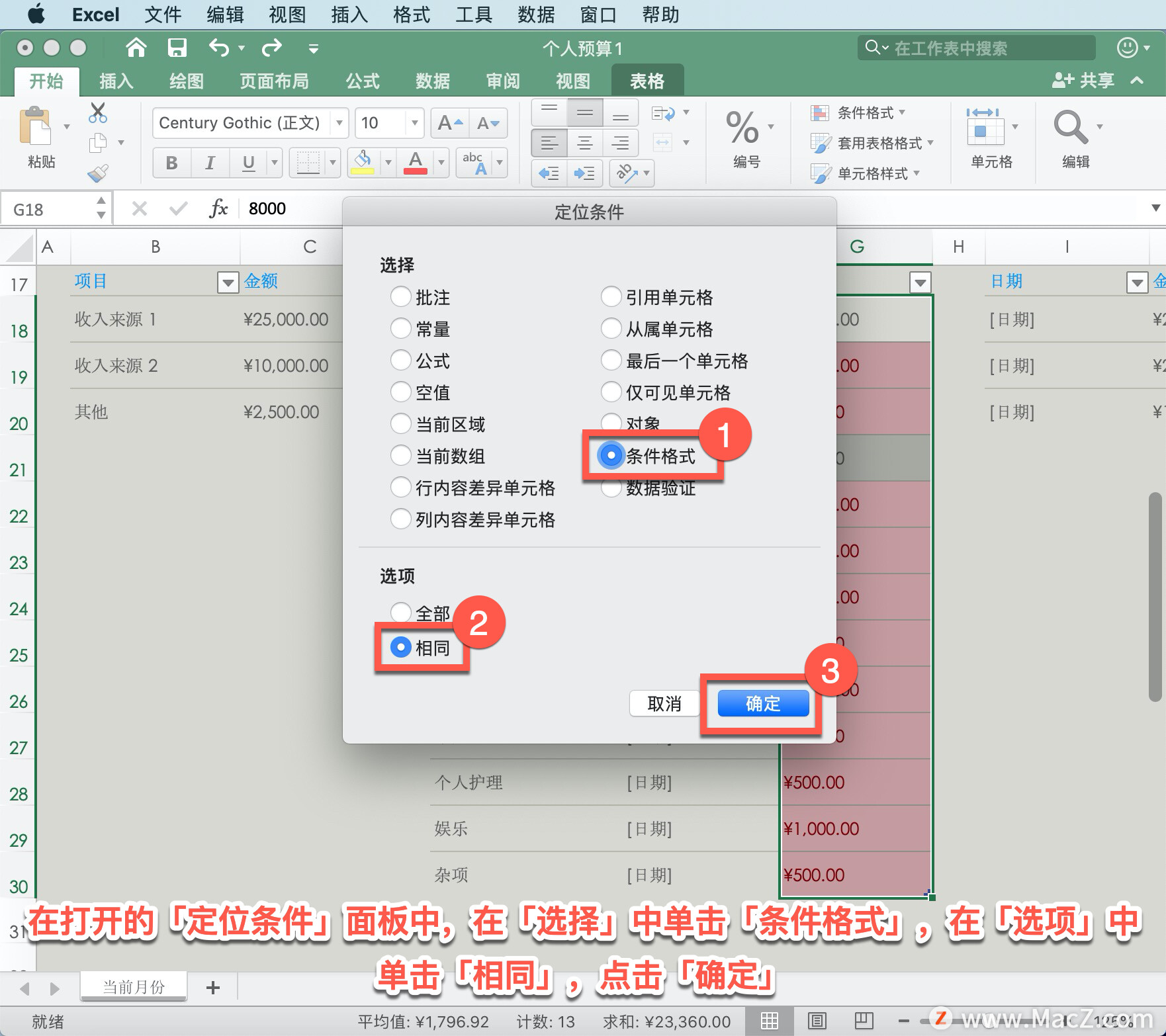Select the 常量 radio option
Screen dimensions: 1166x1036
click(x=401, y=328)
